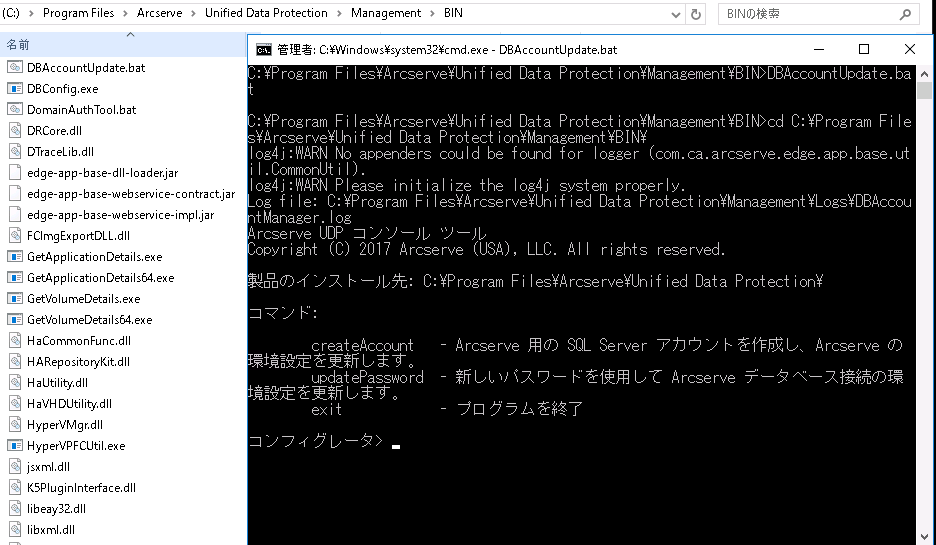The height and width of the screenshot is (545, 936).
Task: Click the FCImgExportDLL.dll file icon
Action: [x=15, y=235]
